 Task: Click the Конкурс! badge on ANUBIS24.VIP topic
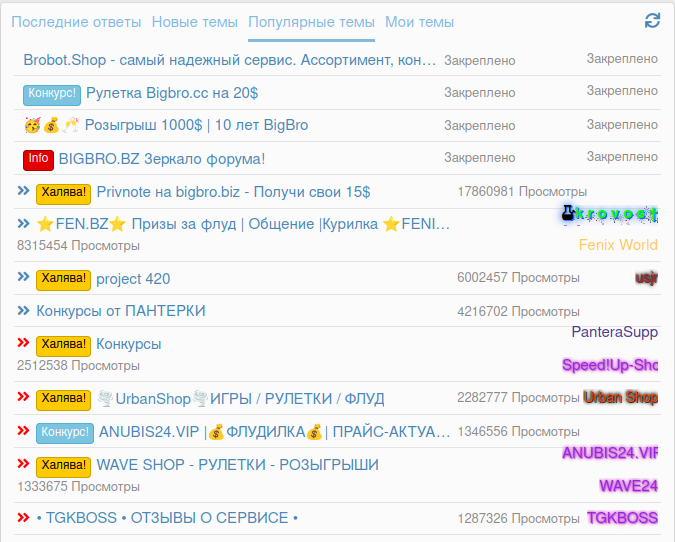click(x=65, y=434)
